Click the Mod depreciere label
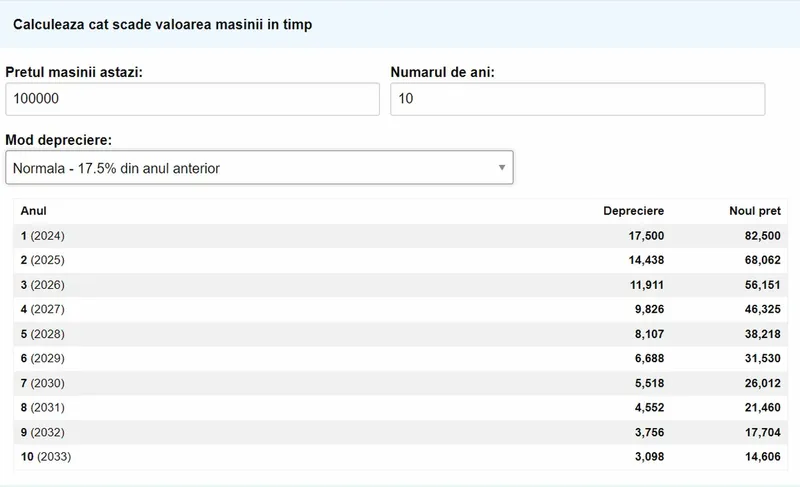800x487 pixels. pyautogui.click(x=59, y=140)
